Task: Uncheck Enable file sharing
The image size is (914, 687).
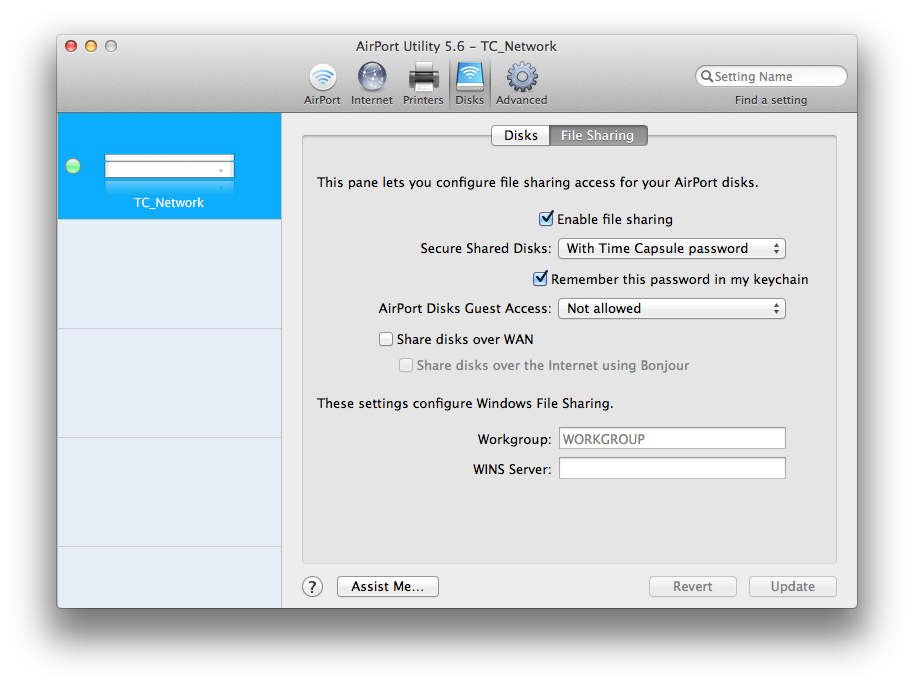Action: [546, 219]
